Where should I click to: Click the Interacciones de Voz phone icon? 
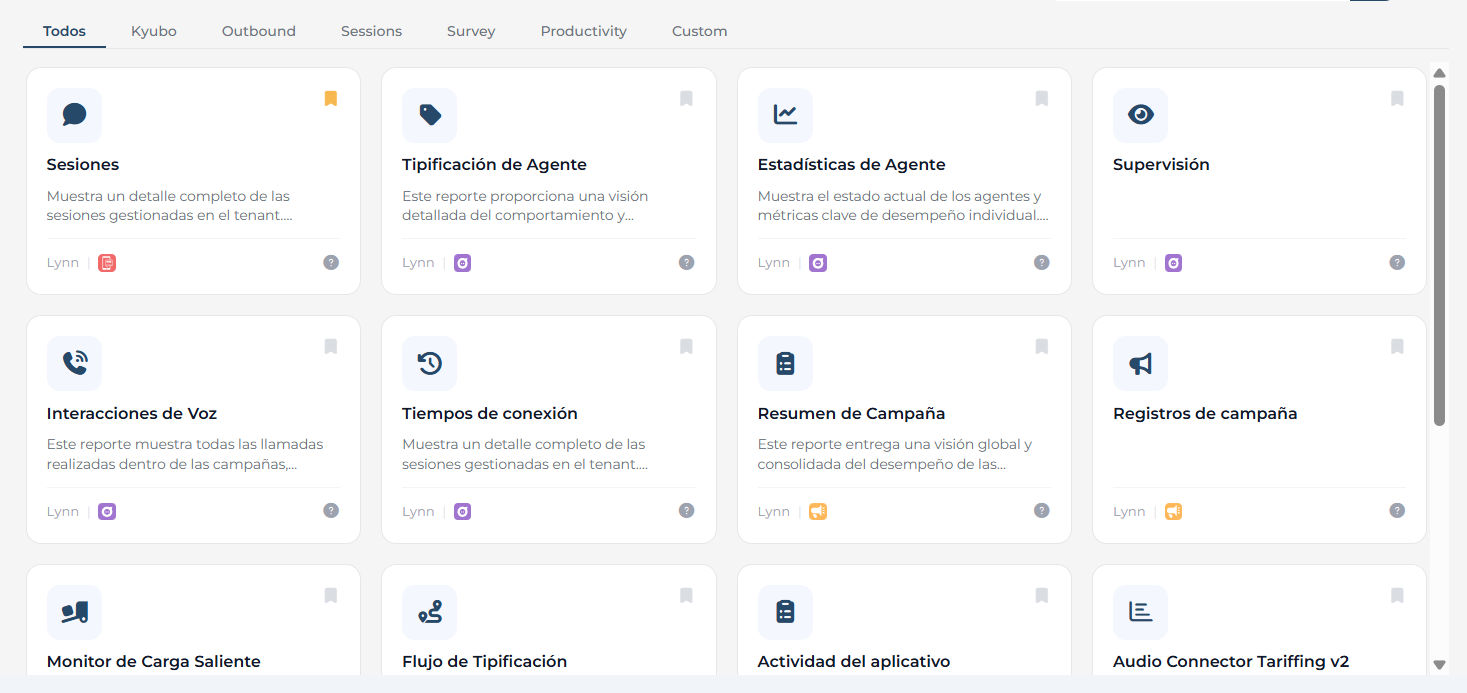click(74, 363)
